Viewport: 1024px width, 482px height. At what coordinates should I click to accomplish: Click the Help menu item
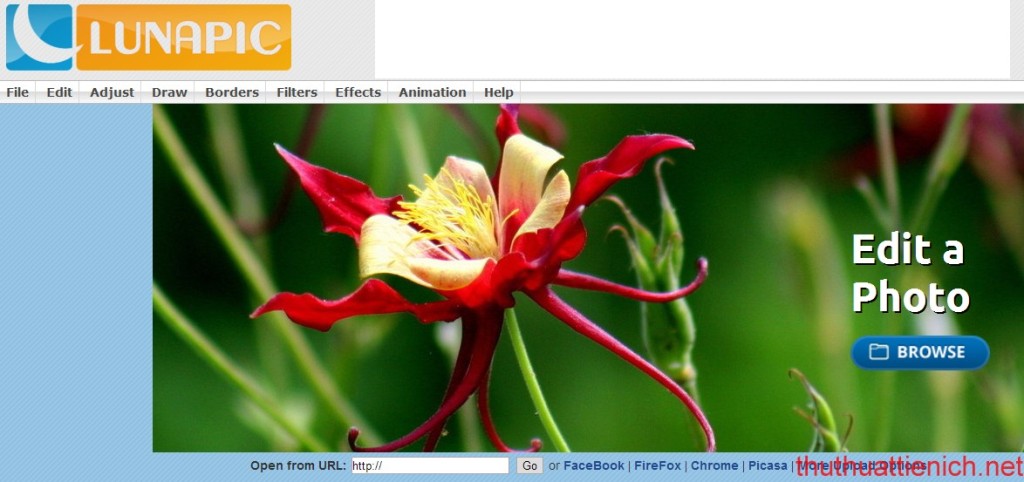[x=498, y=92]
